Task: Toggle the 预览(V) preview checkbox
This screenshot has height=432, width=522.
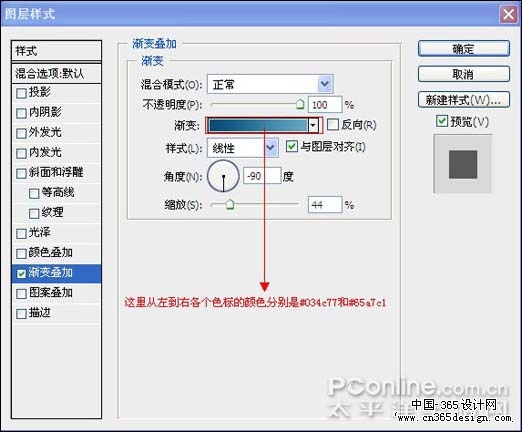Action: (x=442, y=121)
